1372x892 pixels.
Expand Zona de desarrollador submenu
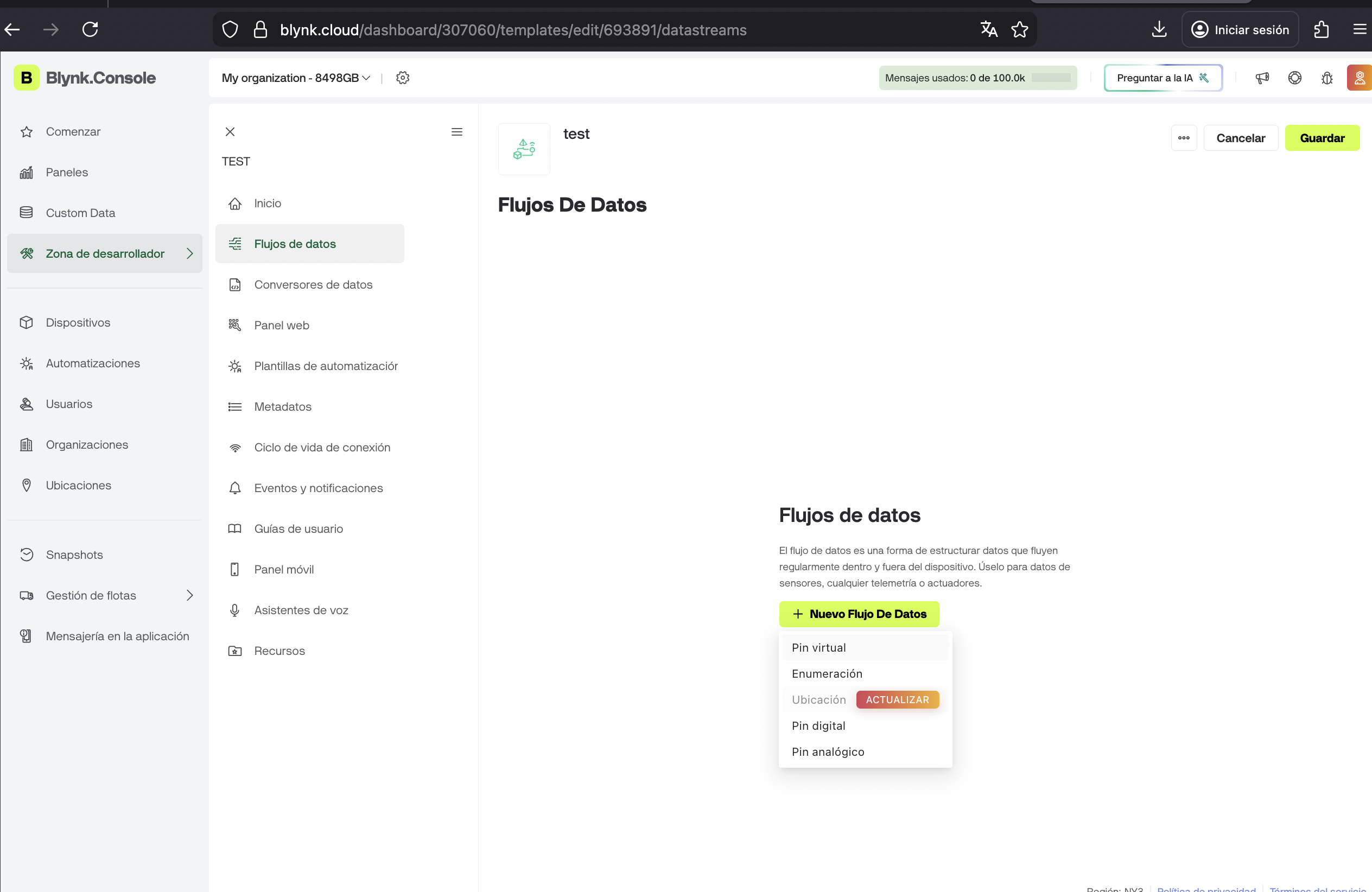[189, 253]
